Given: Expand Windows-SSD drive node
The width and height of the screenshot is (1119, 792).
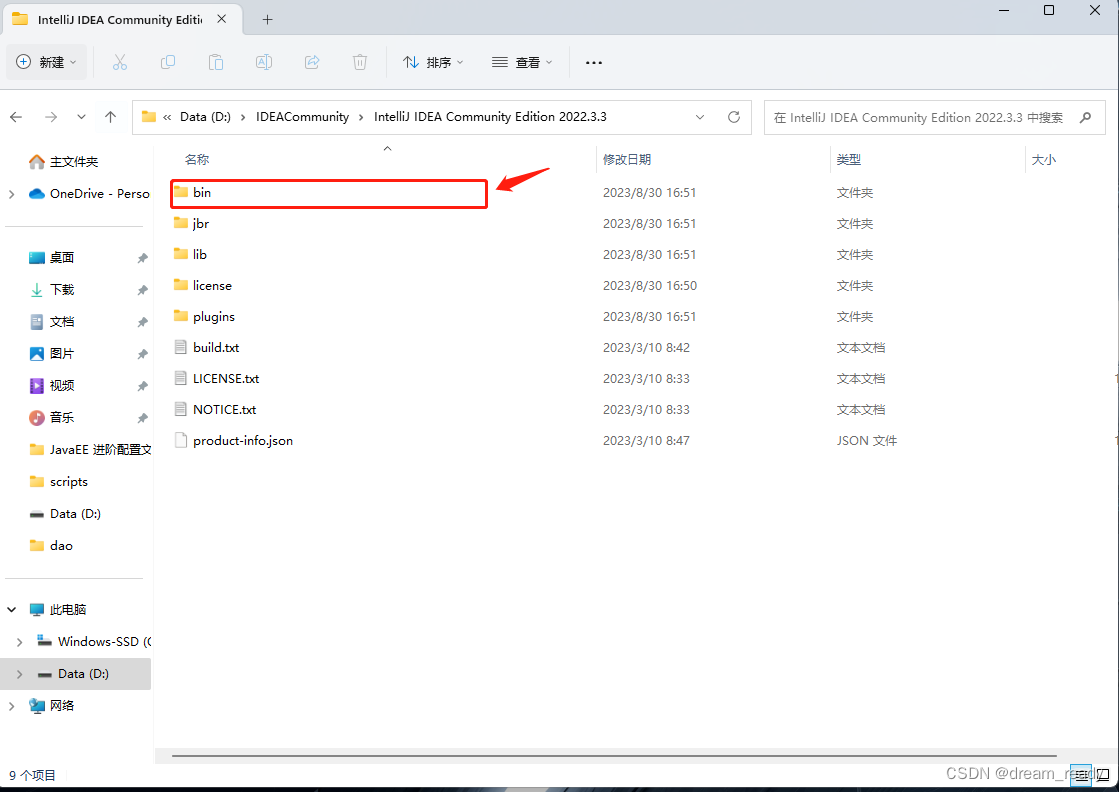Looking at the screenshot, I should (19, 641).
